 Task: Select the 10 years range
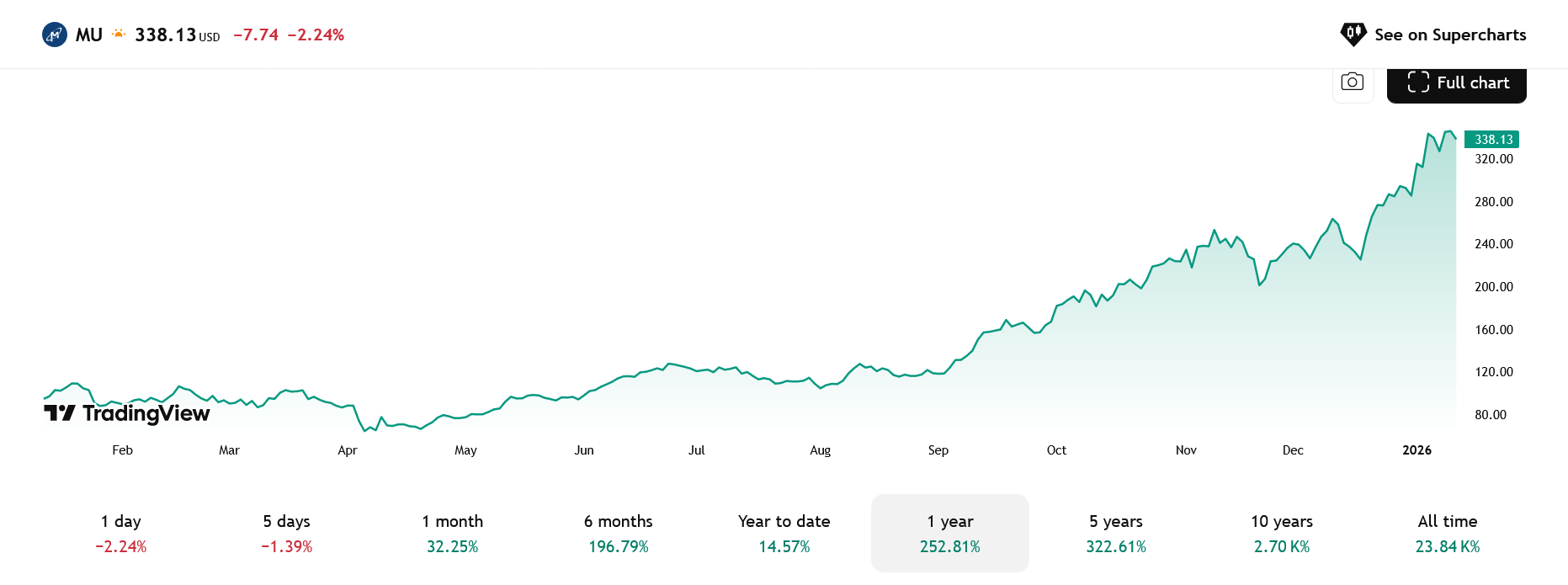[1282, 534]
